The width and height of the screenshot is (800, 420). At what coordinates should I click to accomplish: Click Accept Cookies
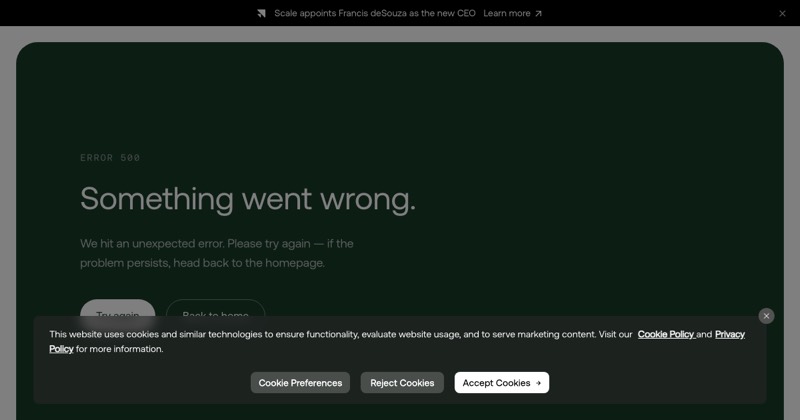tap(502, 383)
